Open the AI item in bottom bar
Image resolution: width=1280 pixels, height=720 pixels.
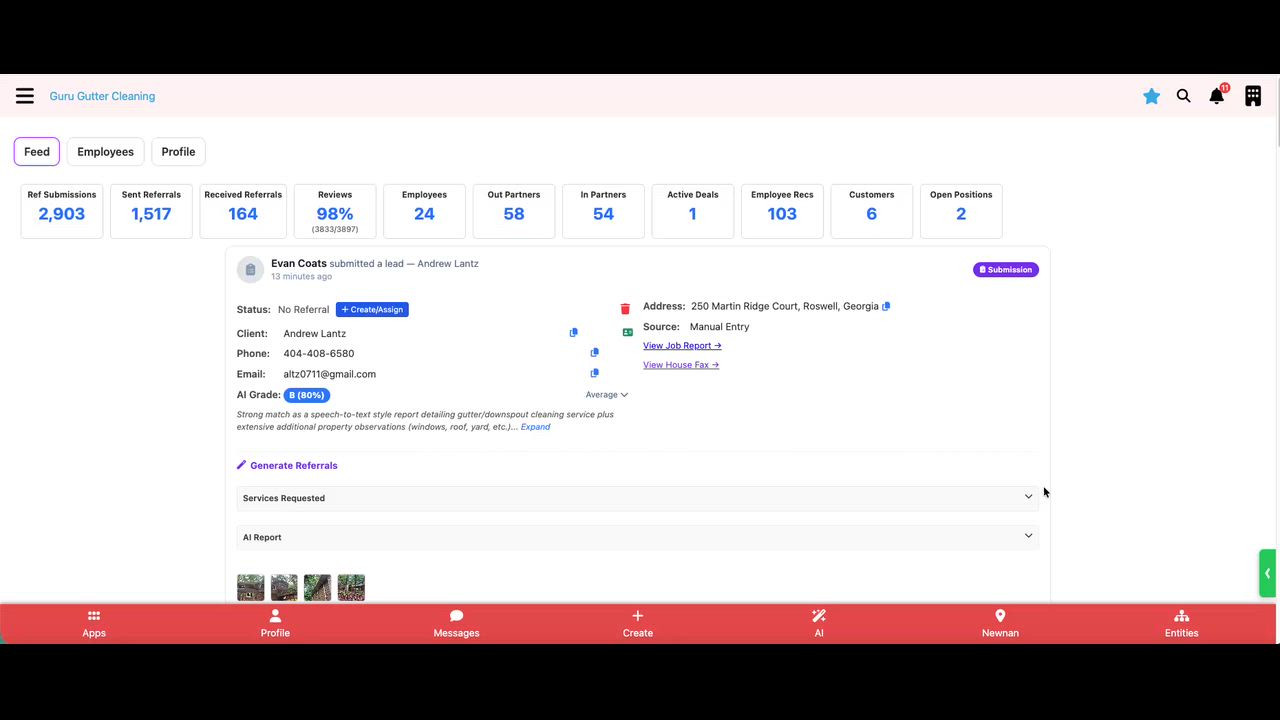coord(819,623)
